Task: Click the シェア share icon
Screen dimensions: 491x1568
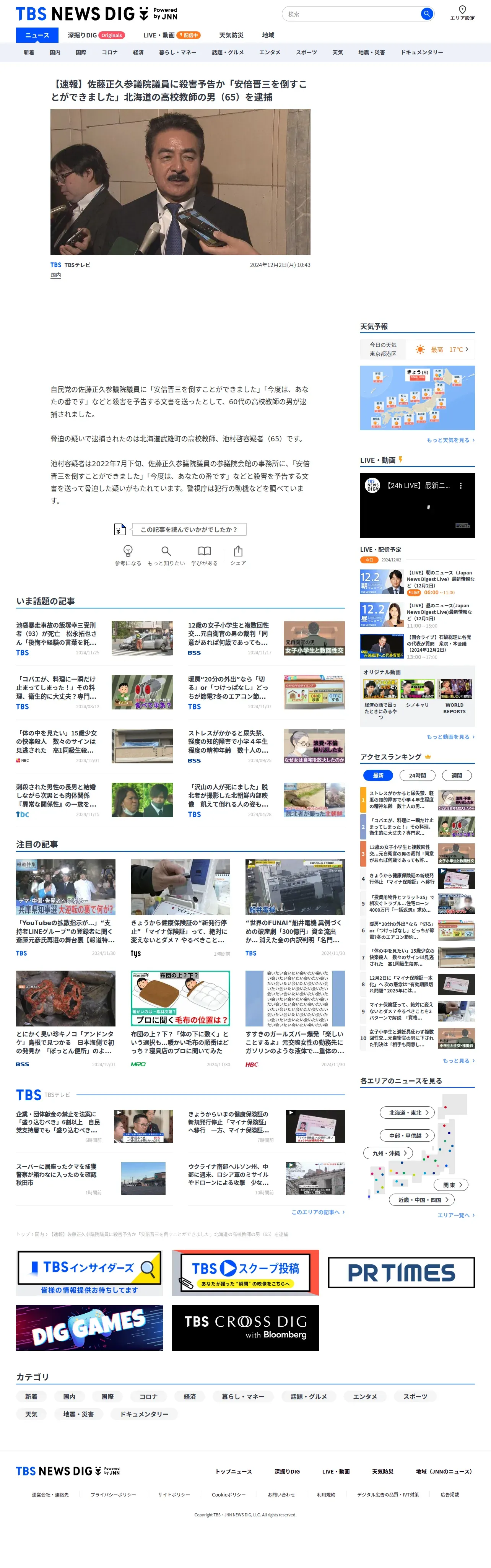Action: point(238,551)
